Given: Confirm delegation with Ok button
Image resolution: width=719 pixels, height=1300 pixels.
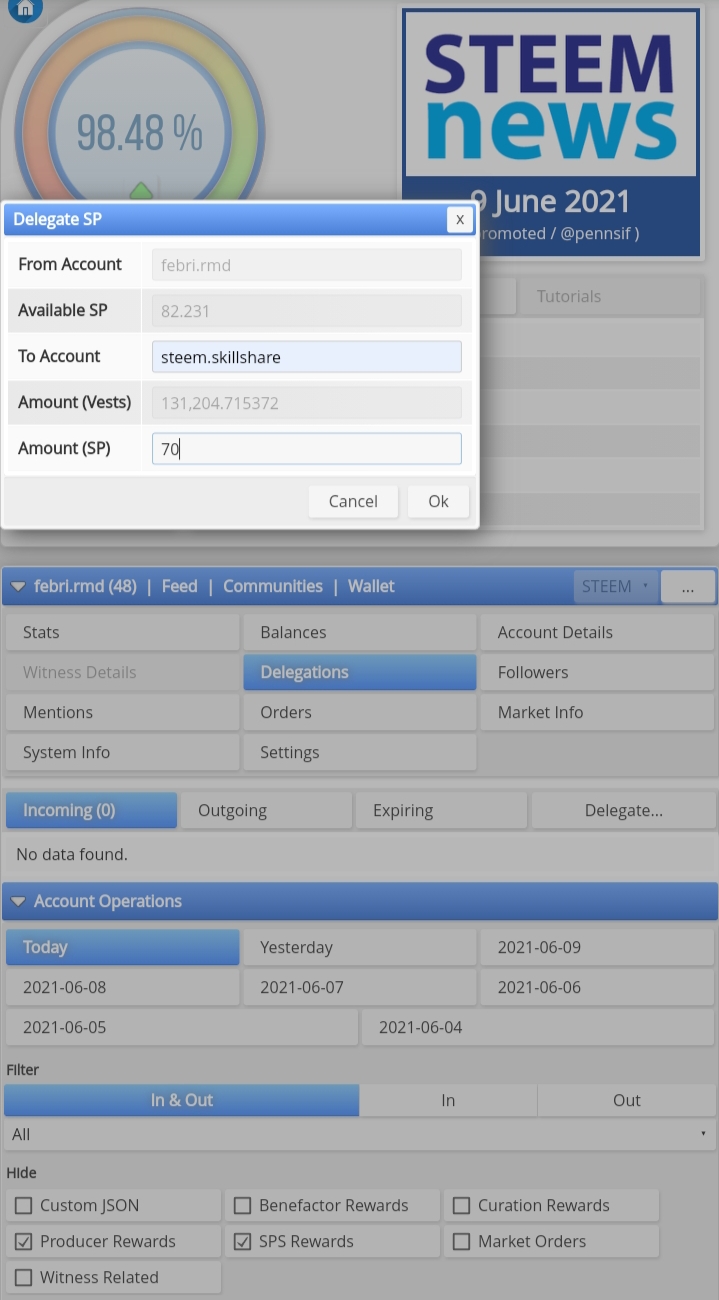Looking at the screenshot, I should coord(438,501).
